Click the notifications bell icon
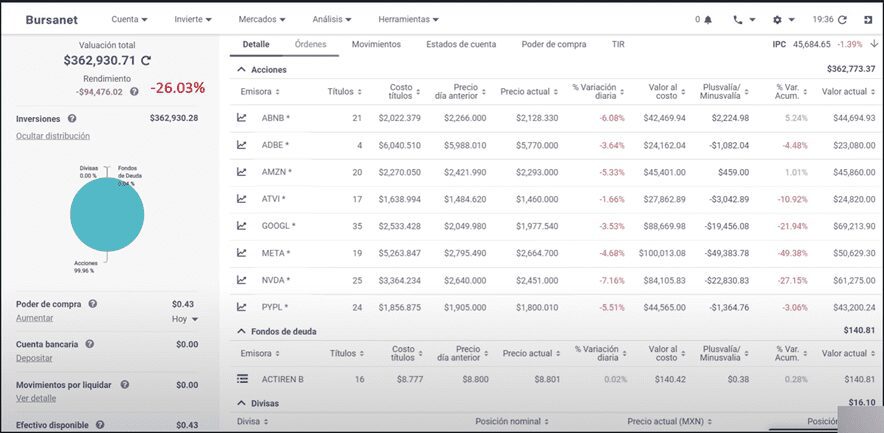884x433 pixels. [x=708, y=19]
